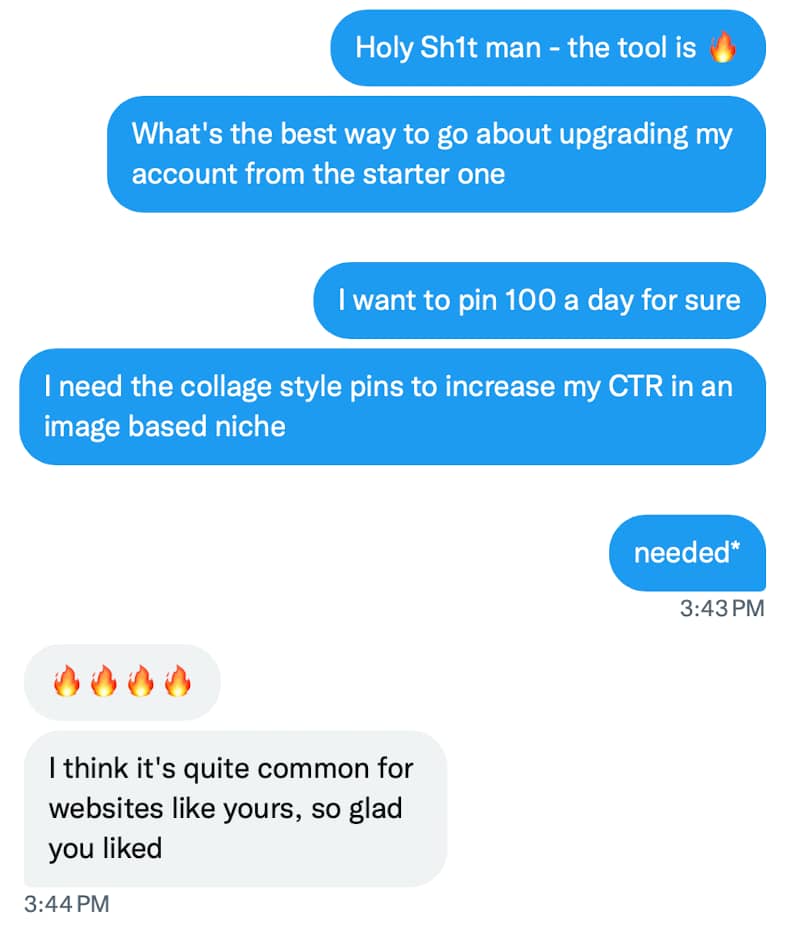Image resolution: width=788 pixels, height=932 pixels.
Task: Click the 'pin 100 a day' message
Action: click(540, 300)
